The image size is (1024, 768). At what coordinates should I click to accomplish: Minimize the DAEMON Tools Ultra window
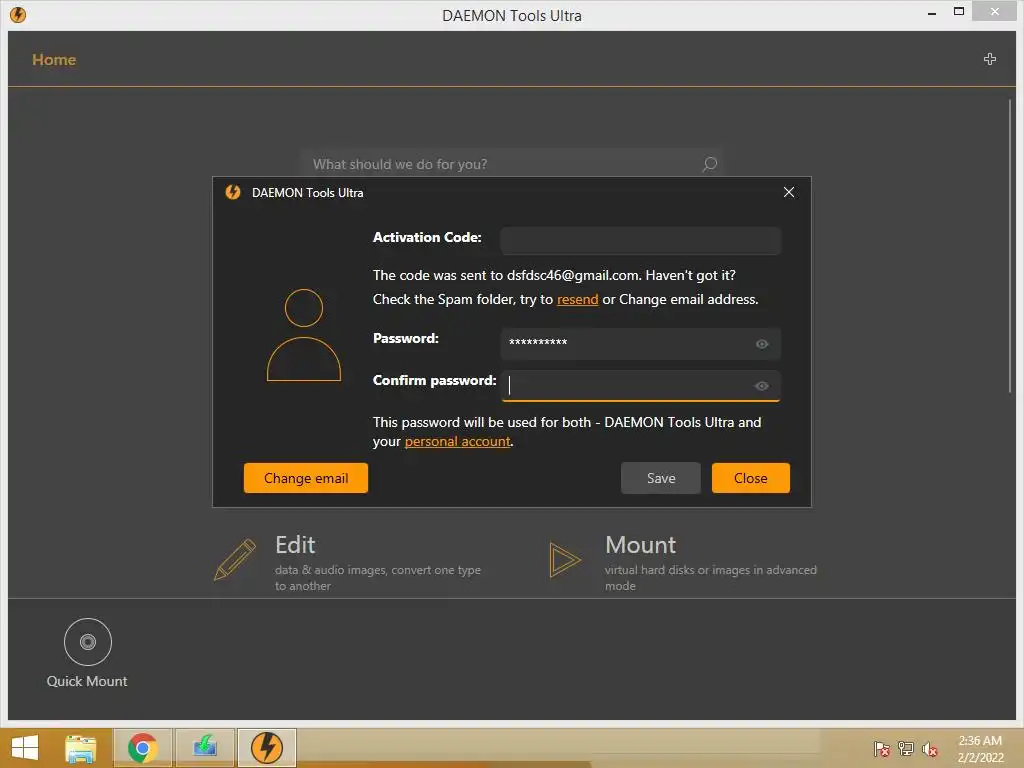[932, 12]
